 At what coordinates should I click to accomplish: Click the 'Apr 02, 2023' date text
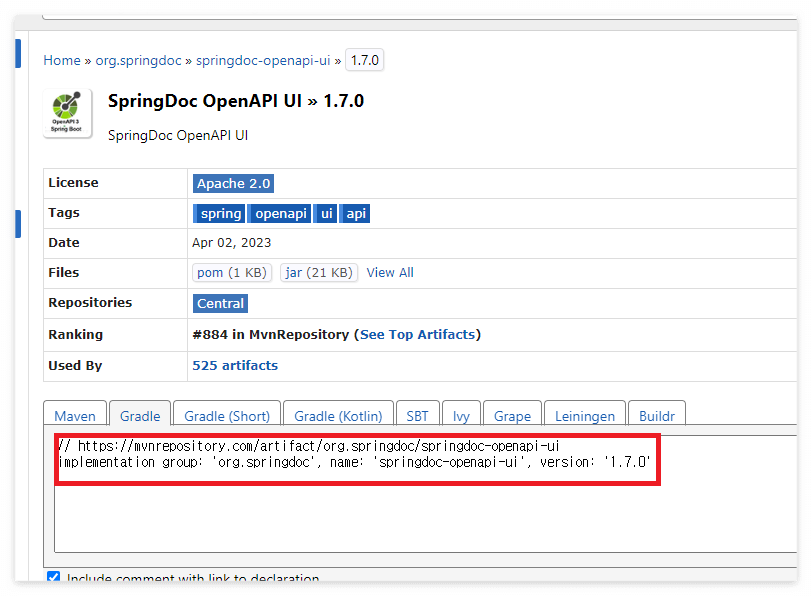click(231, 243)
